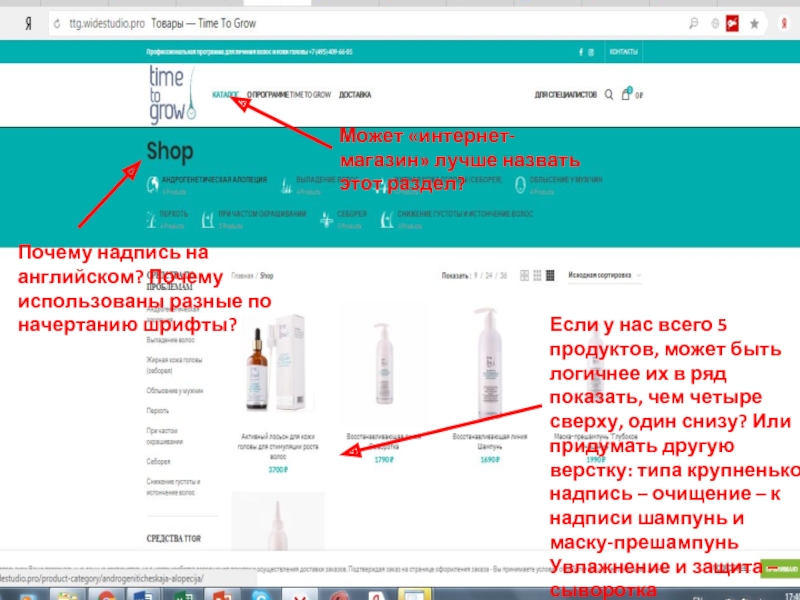
Task: Switch to the four-column grid view
Action: [x=550, y=276]
